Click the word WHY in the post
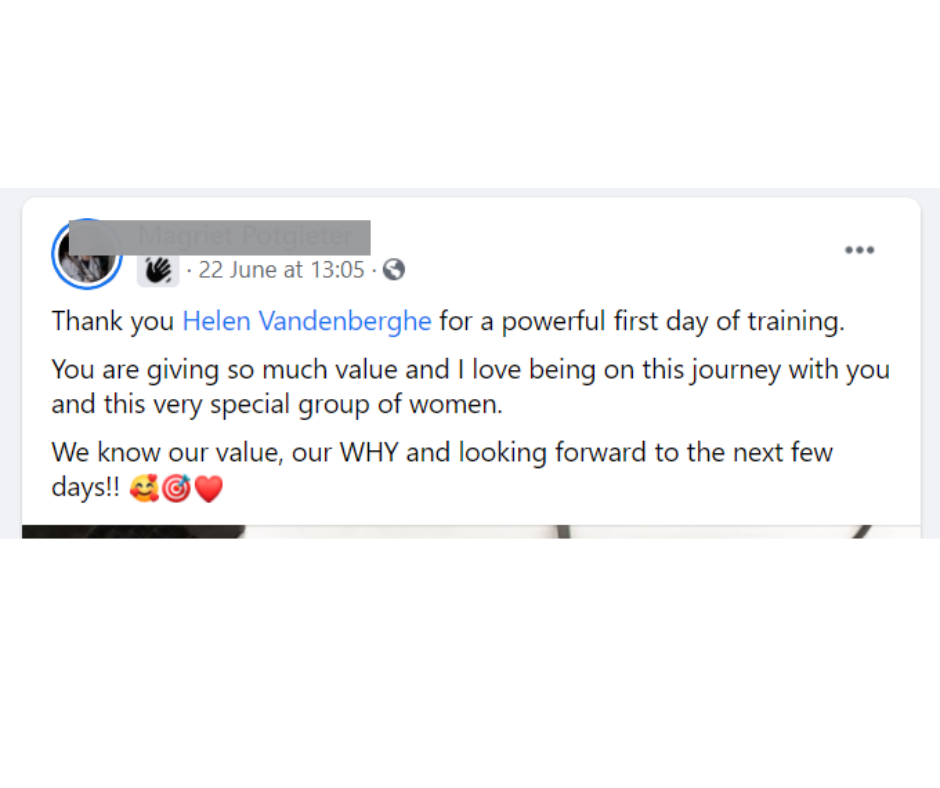The image size is (940, 788). [x=370, y=452]
